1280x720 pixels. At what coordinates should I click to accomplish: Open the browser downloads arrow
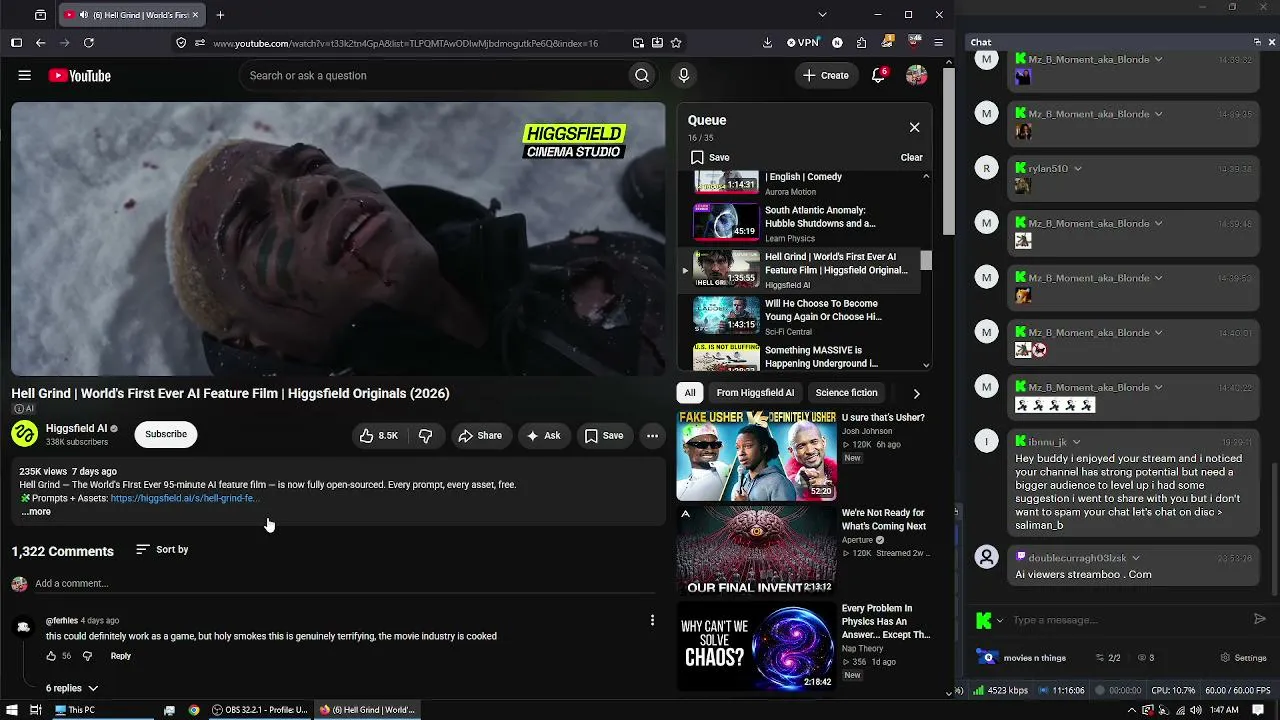(x=767, y=43)
